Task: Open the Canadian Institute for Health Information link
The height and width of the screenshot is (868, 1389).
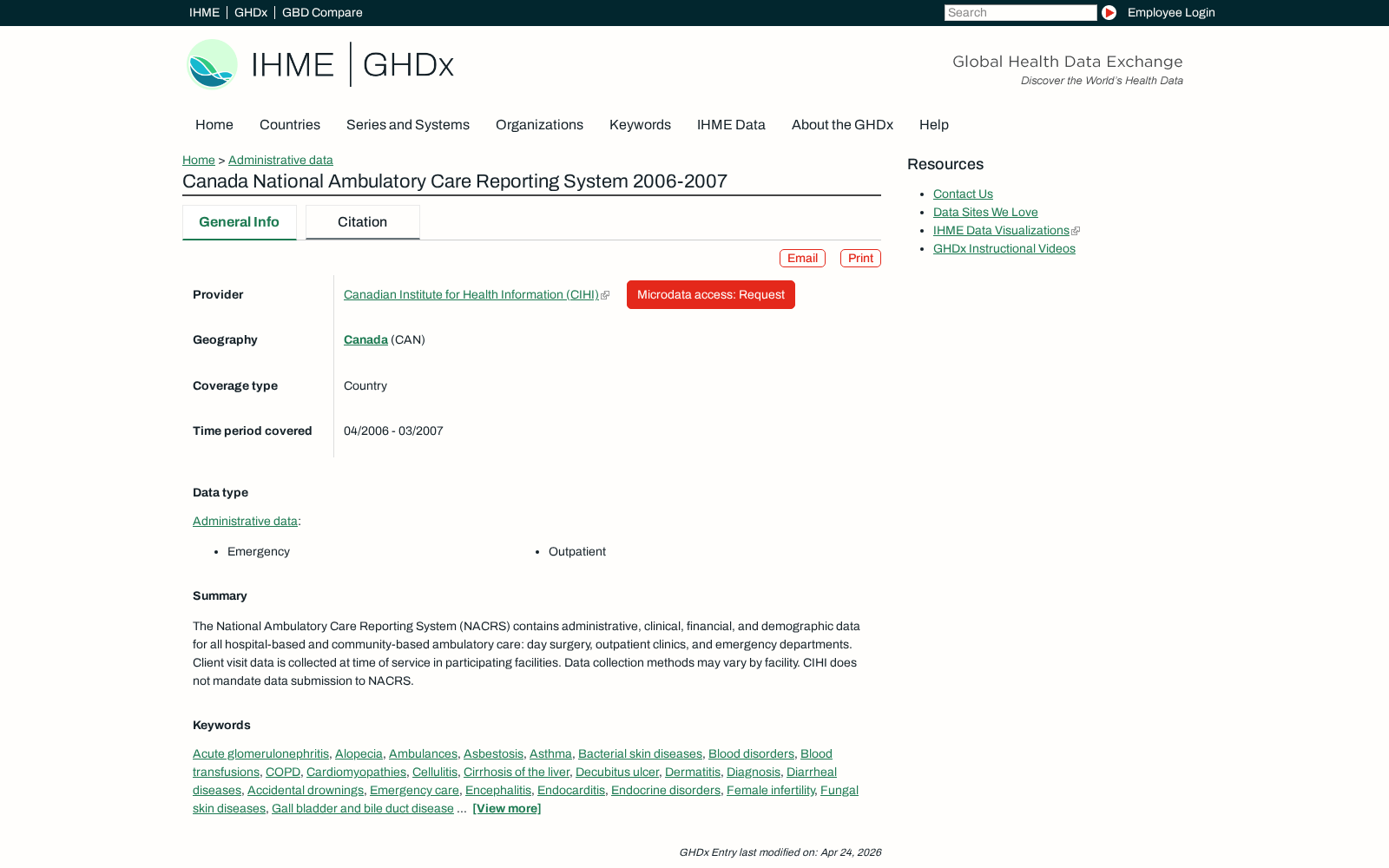Action: (471, 294)
